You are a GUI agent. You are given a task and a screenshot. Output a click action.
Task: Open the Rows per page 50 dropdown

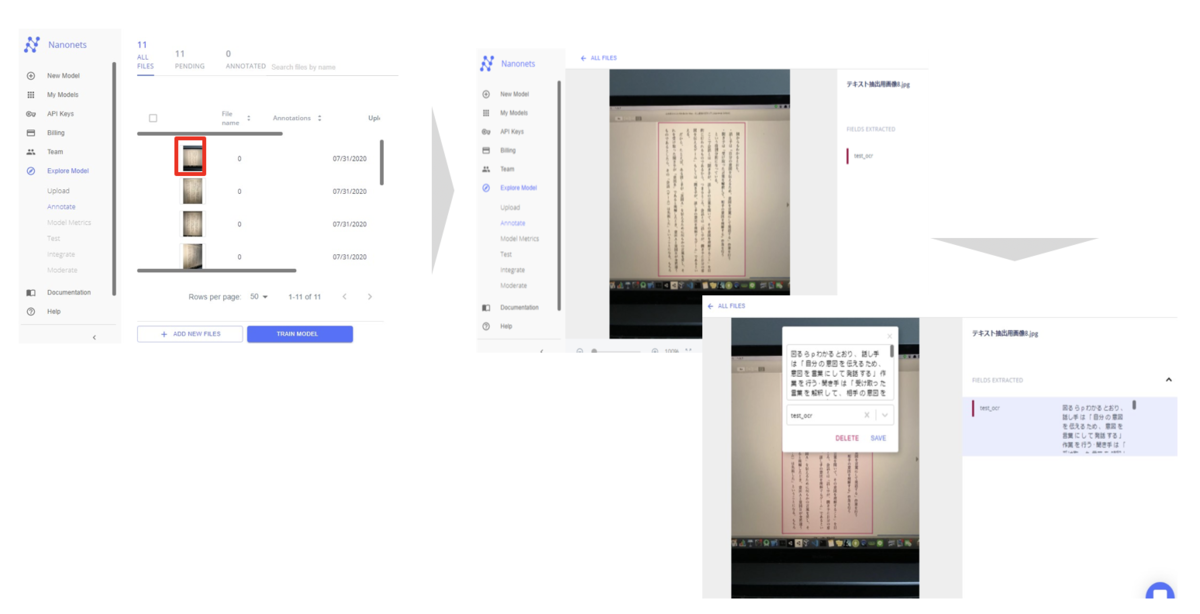(x=259, y=297)
